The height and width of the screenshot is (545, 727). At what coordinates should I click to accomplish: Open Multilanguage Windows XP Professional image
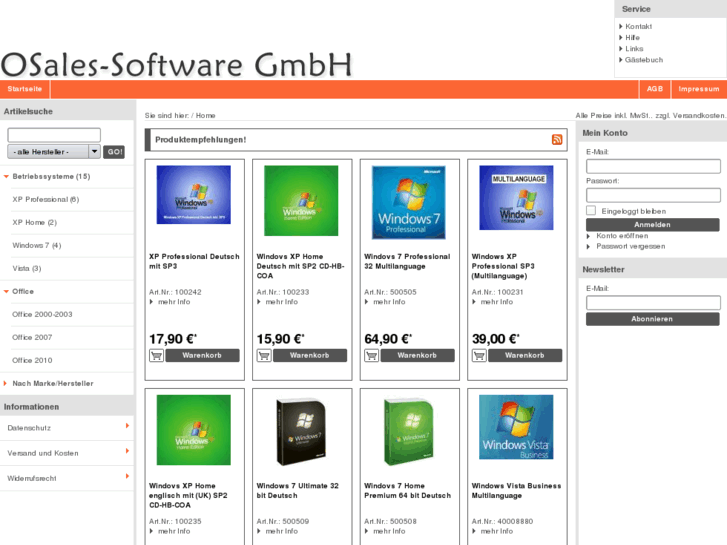tap(517, 198)
